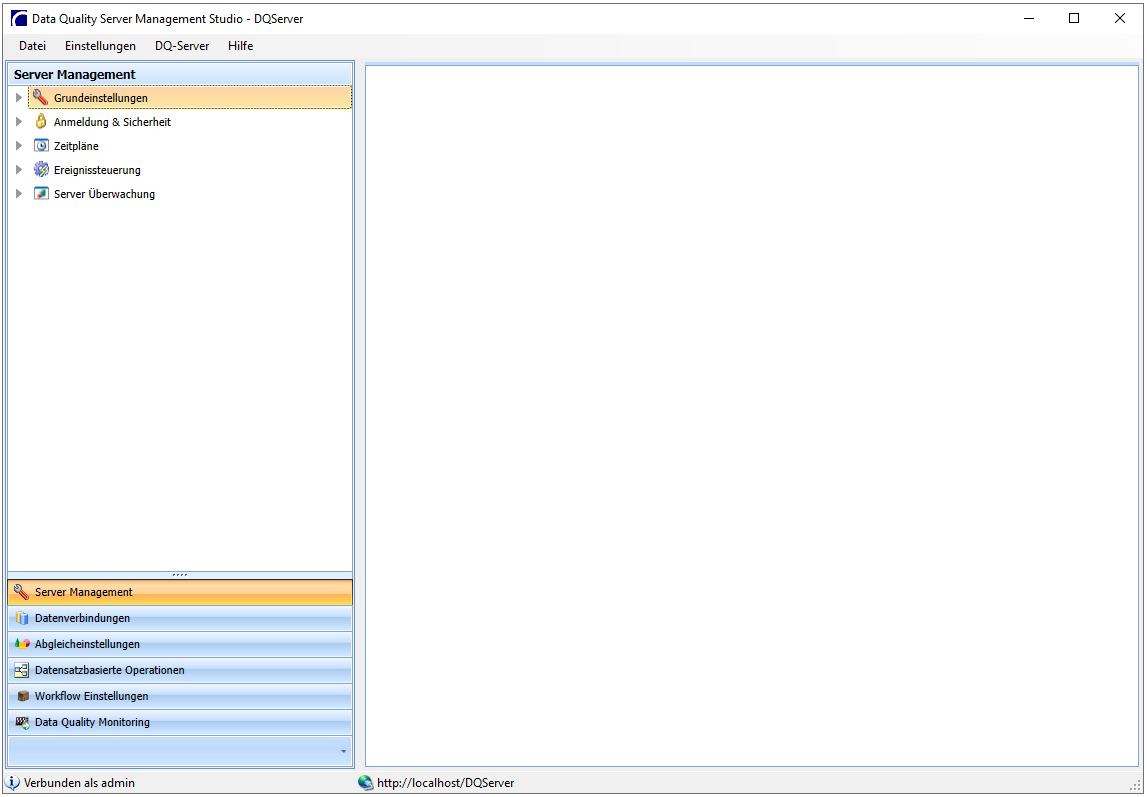The image size is (1147, 797).
Task: Click the Anmeldung & Sicherheit lock icon
Action: (41, 121)
